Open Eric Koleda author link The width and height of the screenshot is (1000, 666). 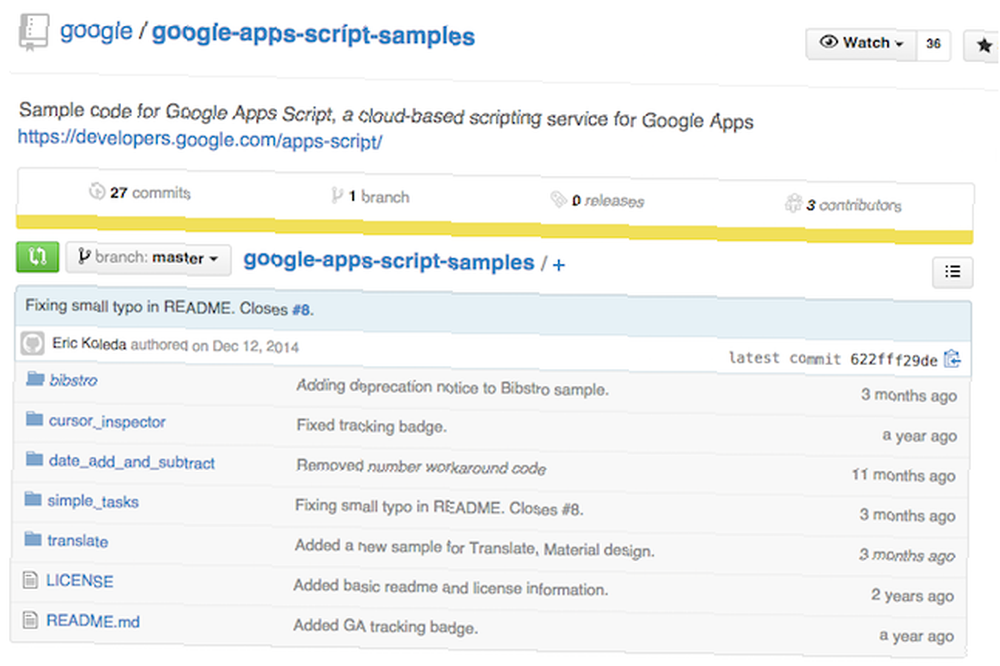[89, 343]
